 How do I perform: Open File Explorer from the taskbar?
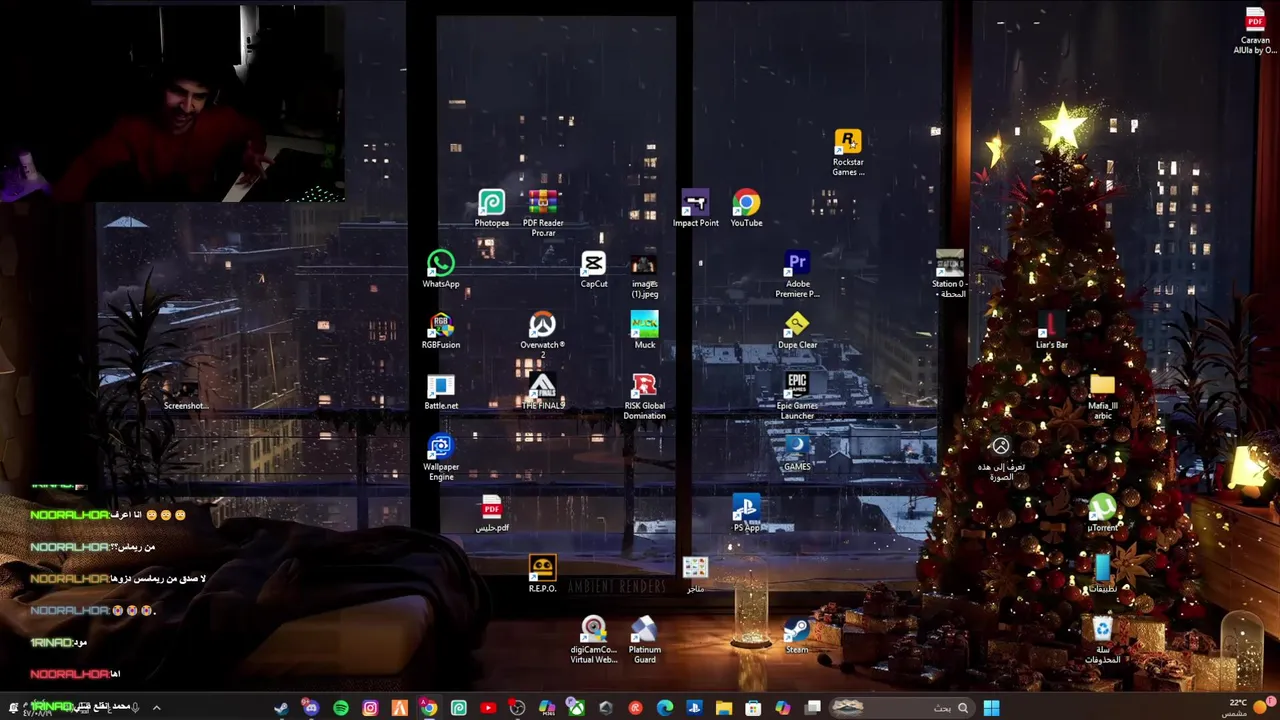click(724, 708)
